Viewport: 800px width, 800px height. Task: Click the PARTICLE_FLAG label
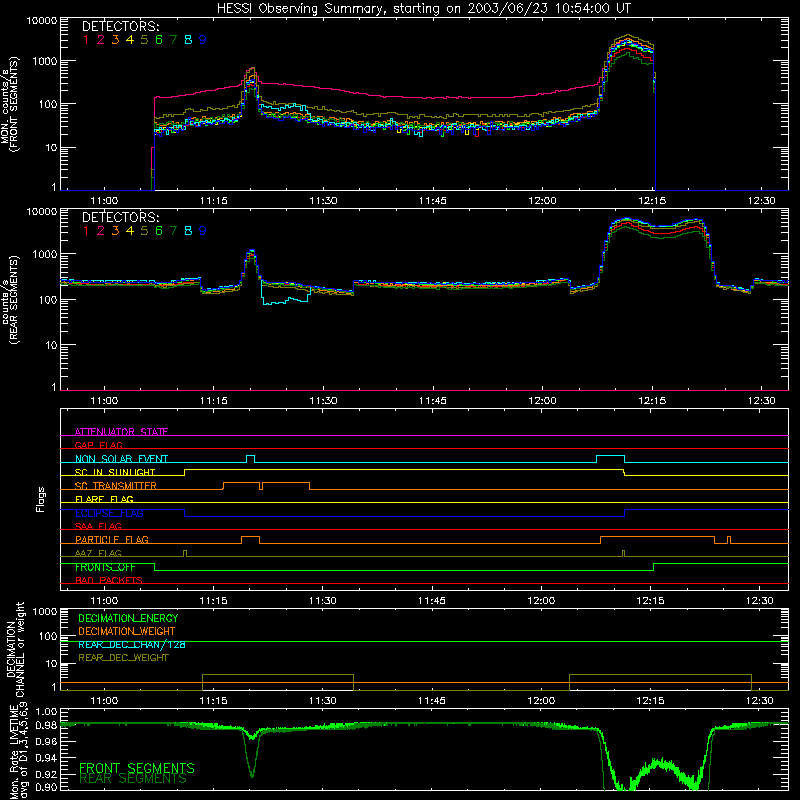[x=112, y=539]
